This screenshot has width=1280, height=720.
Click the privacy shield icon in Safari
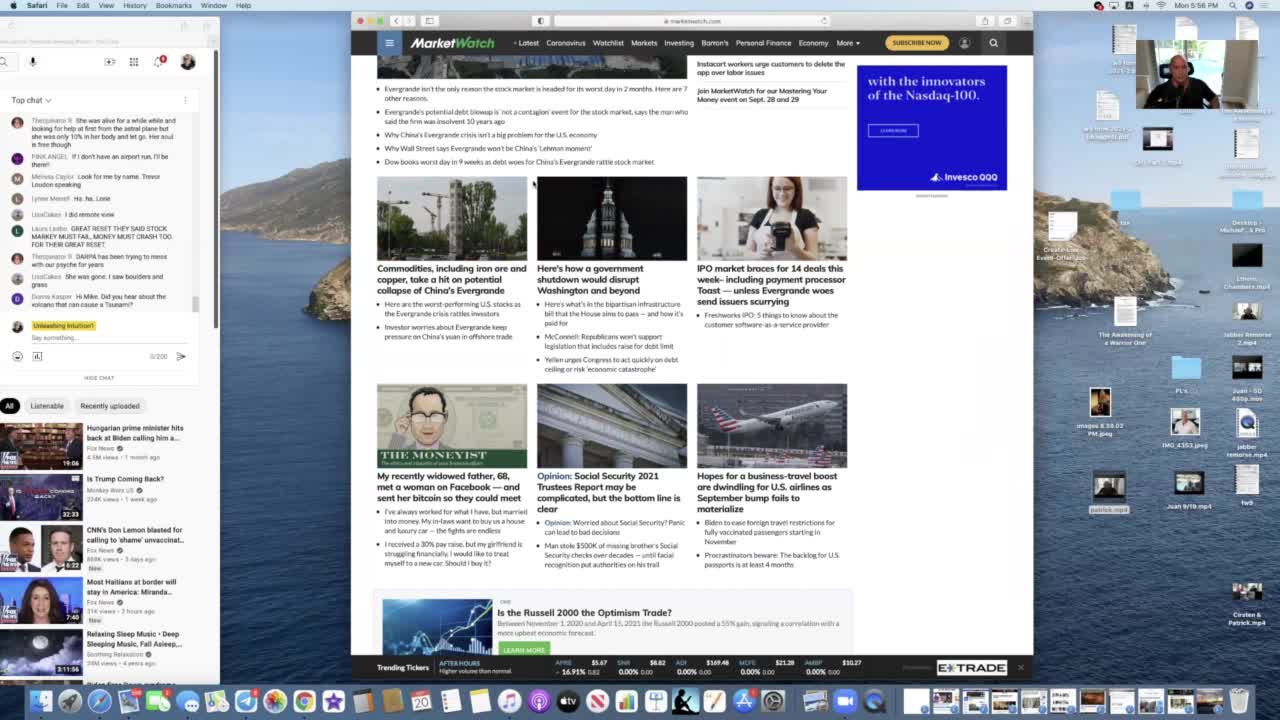coord(541,21)
